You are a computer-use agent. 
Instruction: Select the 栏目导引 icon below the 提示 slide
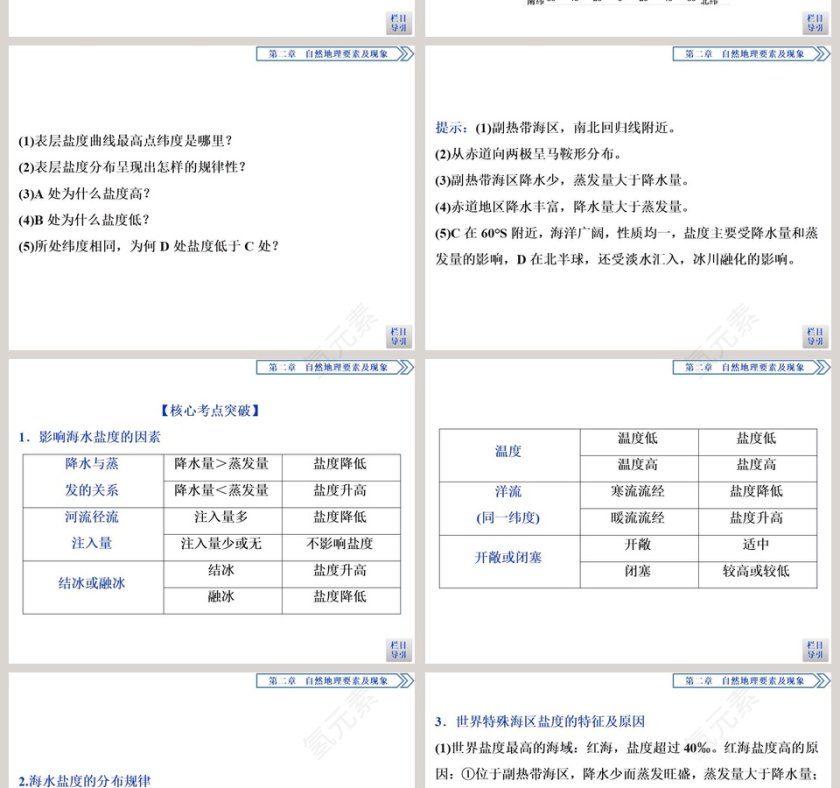[x=815, y=337]
